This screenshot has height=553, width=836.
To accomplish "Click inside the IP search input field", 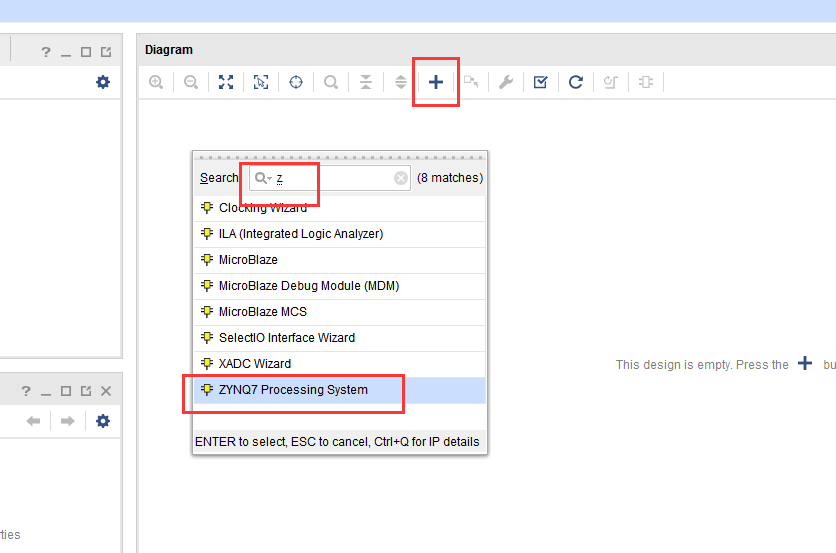I will 330,178.
